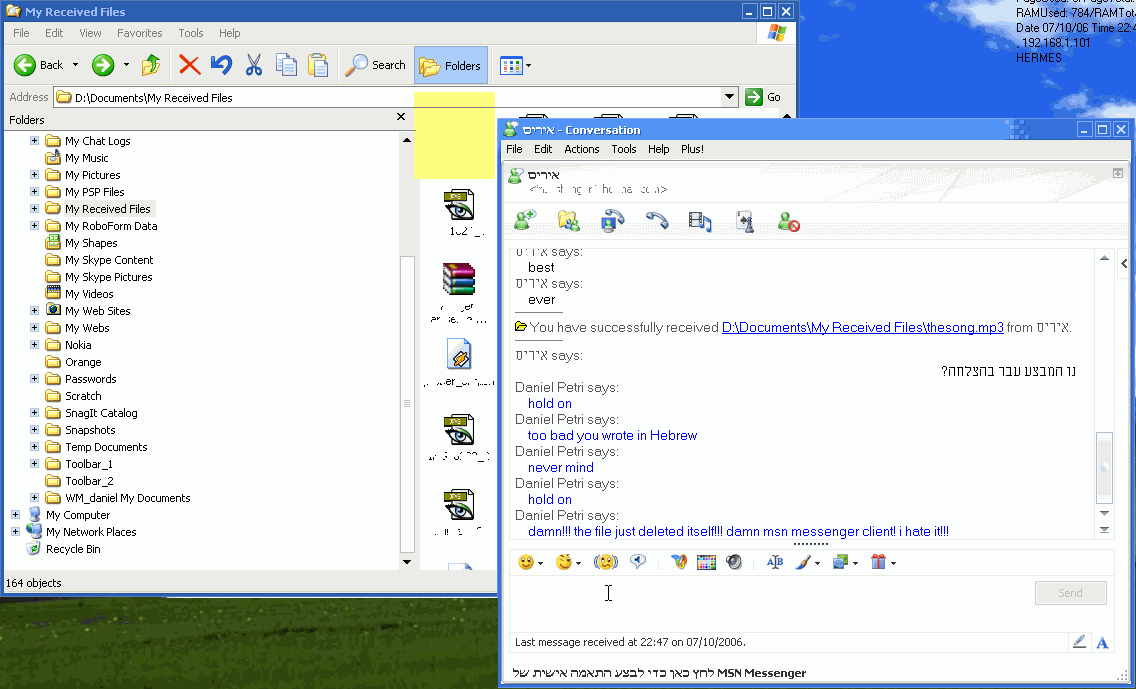The width and height of the screenshot is (1136, 689).
Task: Collapse the side panel arrow in Messenger
Action: (1124, 264)
